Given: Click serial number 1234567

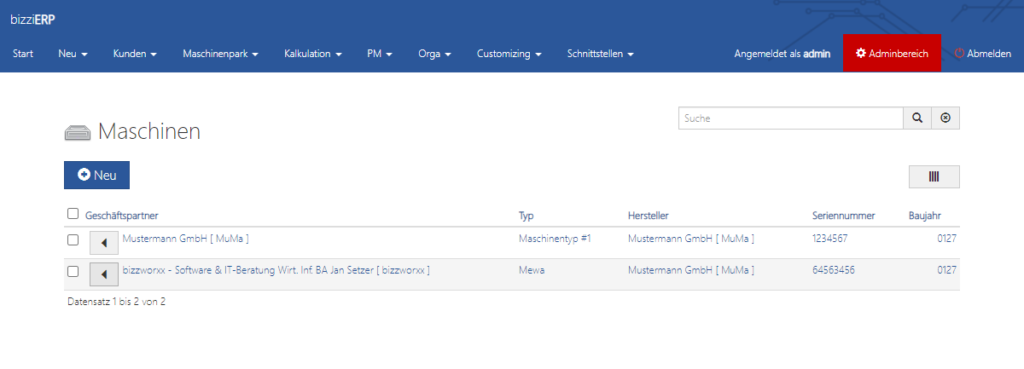Looking at the screenshot, I should (830, 238).
